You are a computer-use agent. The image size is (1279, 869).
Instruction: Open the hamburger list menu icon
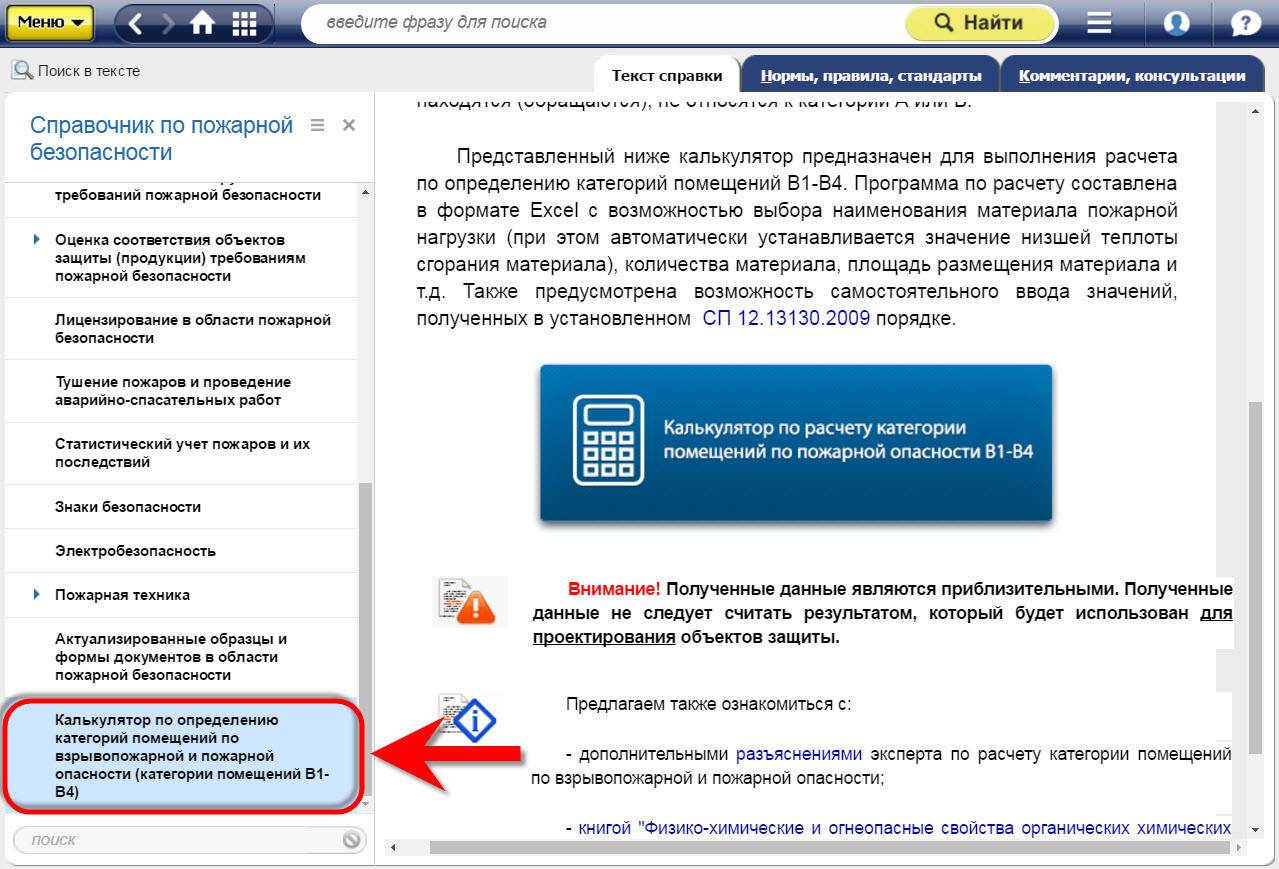click(x=1100, y=23)
